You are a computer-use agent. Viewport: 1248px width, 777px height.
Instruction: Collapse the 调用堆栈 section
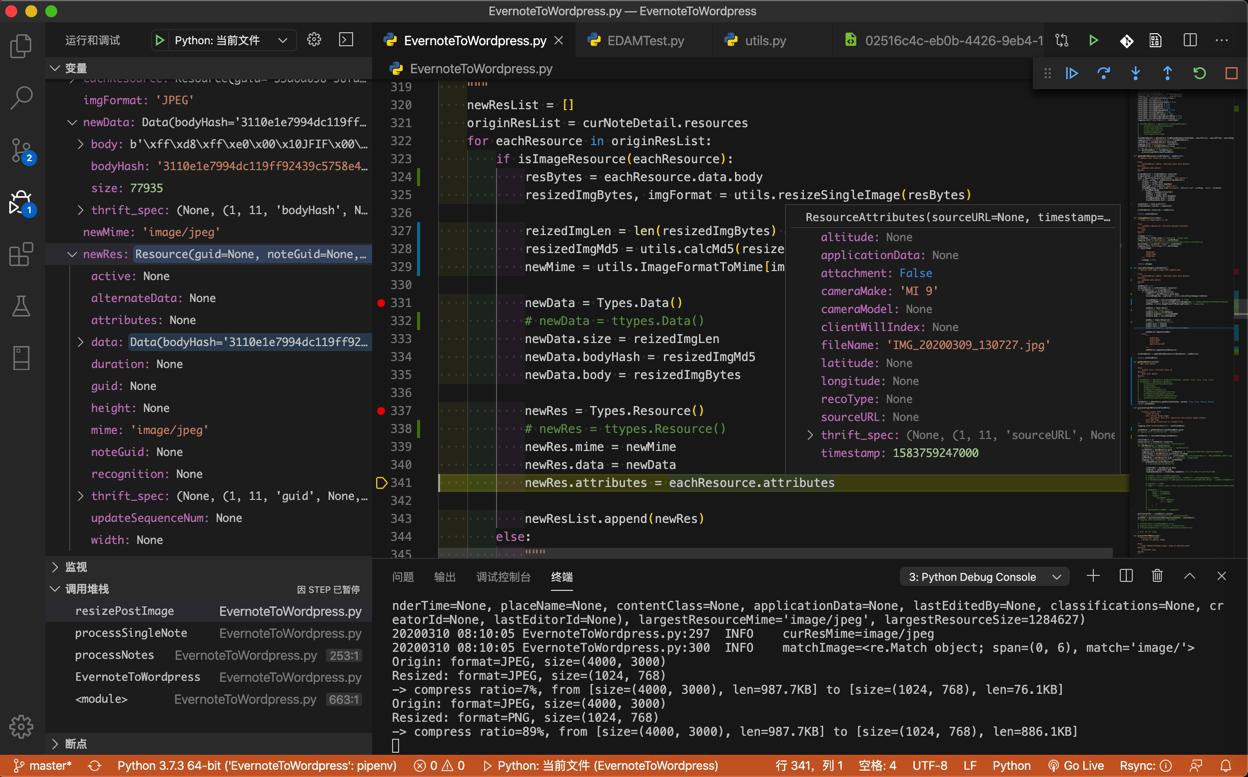click(x=55, y=589)
